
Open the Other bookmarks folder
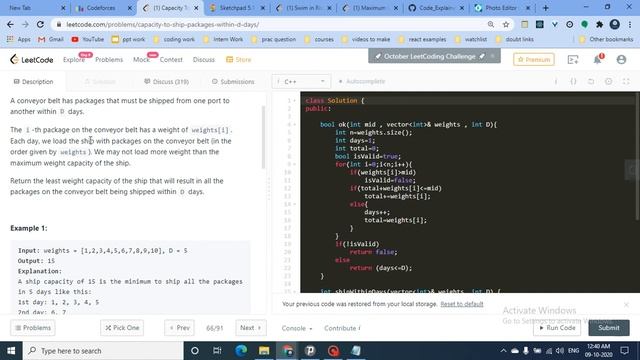coord(606,39)
